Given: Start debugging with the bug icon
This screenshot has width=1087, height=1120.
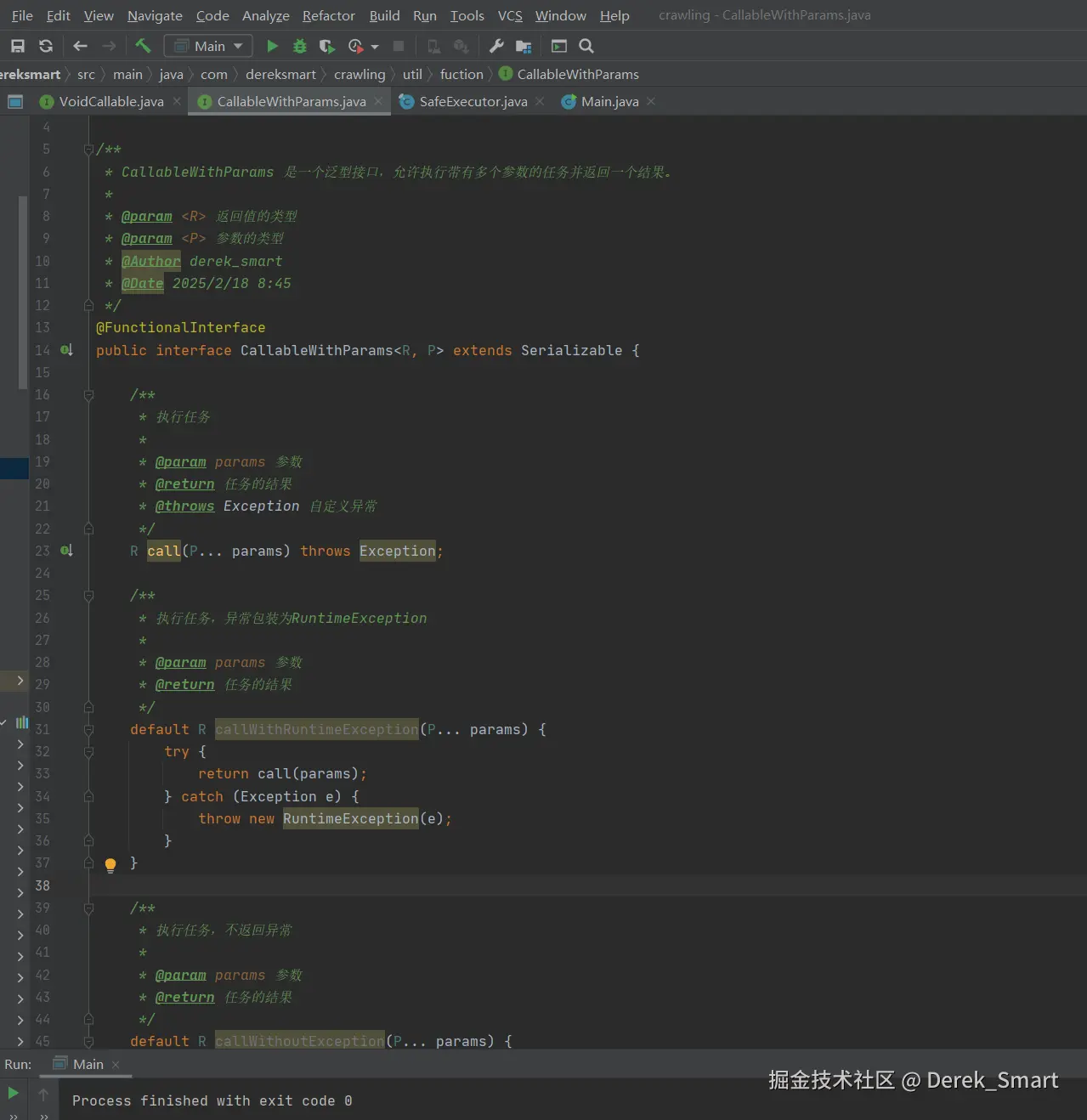Looking at the screenshot, I should pos(299,46).
